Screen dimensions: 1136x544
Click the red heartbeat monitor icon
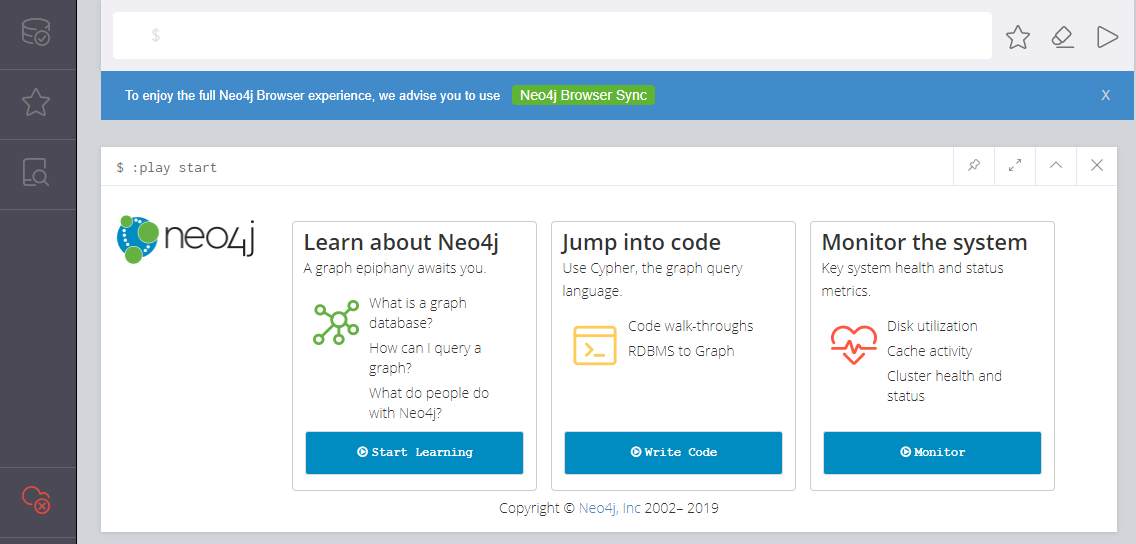[853, 345]
